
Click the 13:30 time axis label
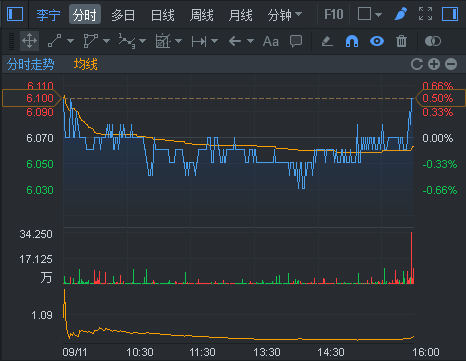coord(267,352)
